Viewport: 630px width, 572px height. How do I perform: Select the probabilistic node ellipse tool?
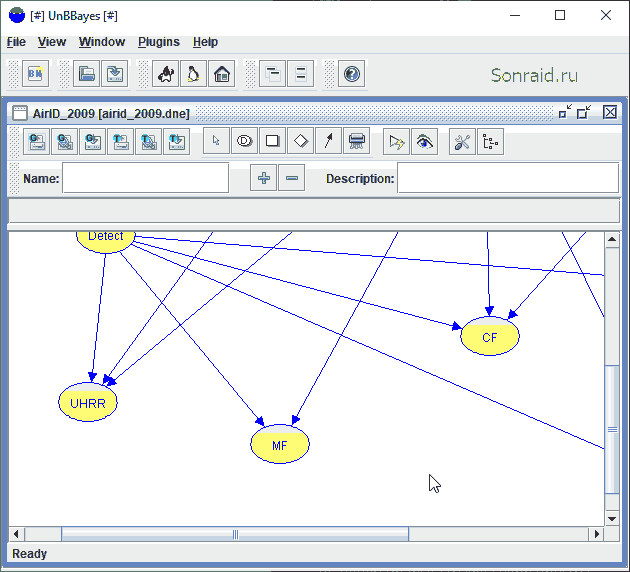click(244, 141)
